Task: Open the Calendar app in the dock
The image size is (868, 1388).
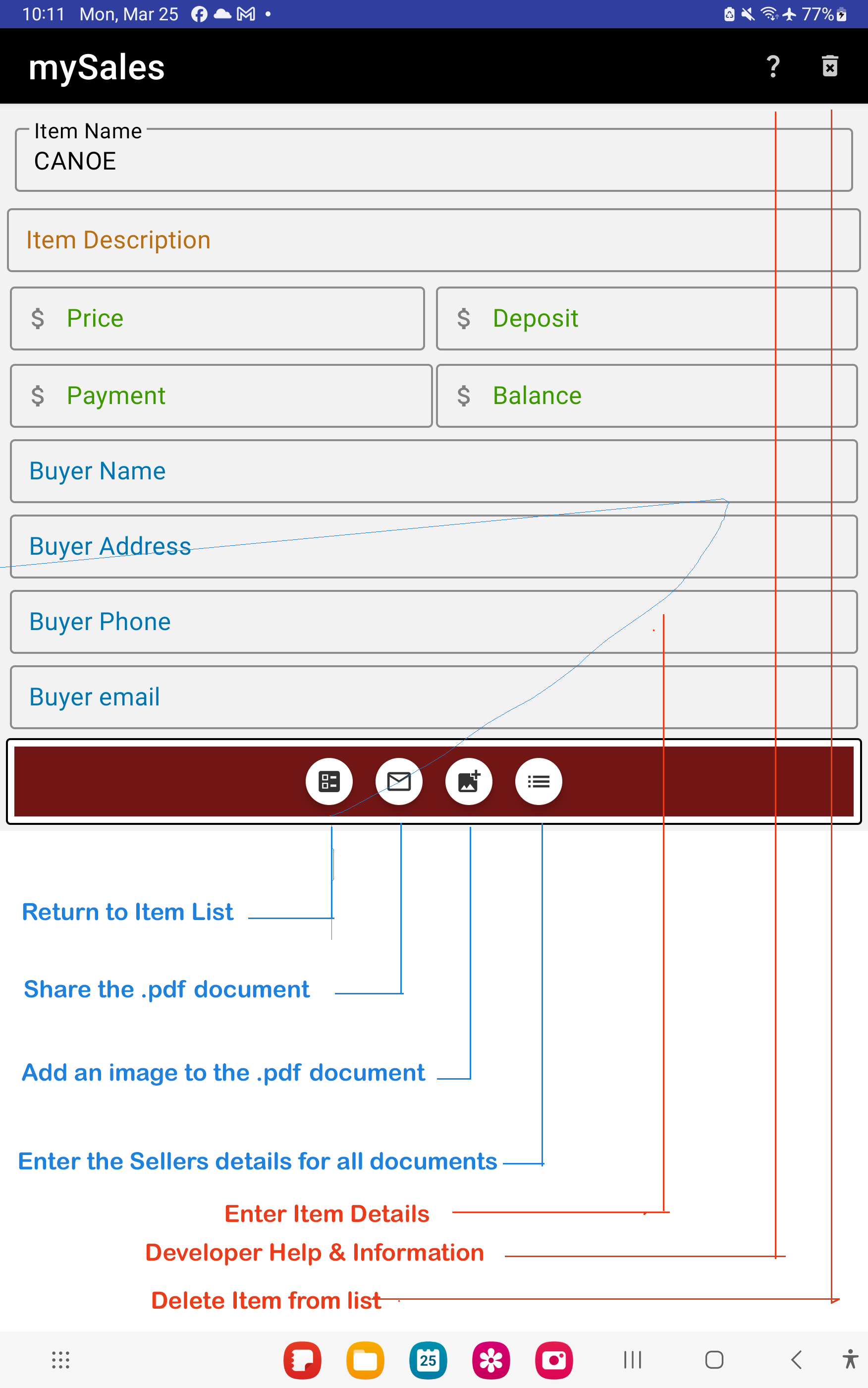Action: (x=428, y=1359)
